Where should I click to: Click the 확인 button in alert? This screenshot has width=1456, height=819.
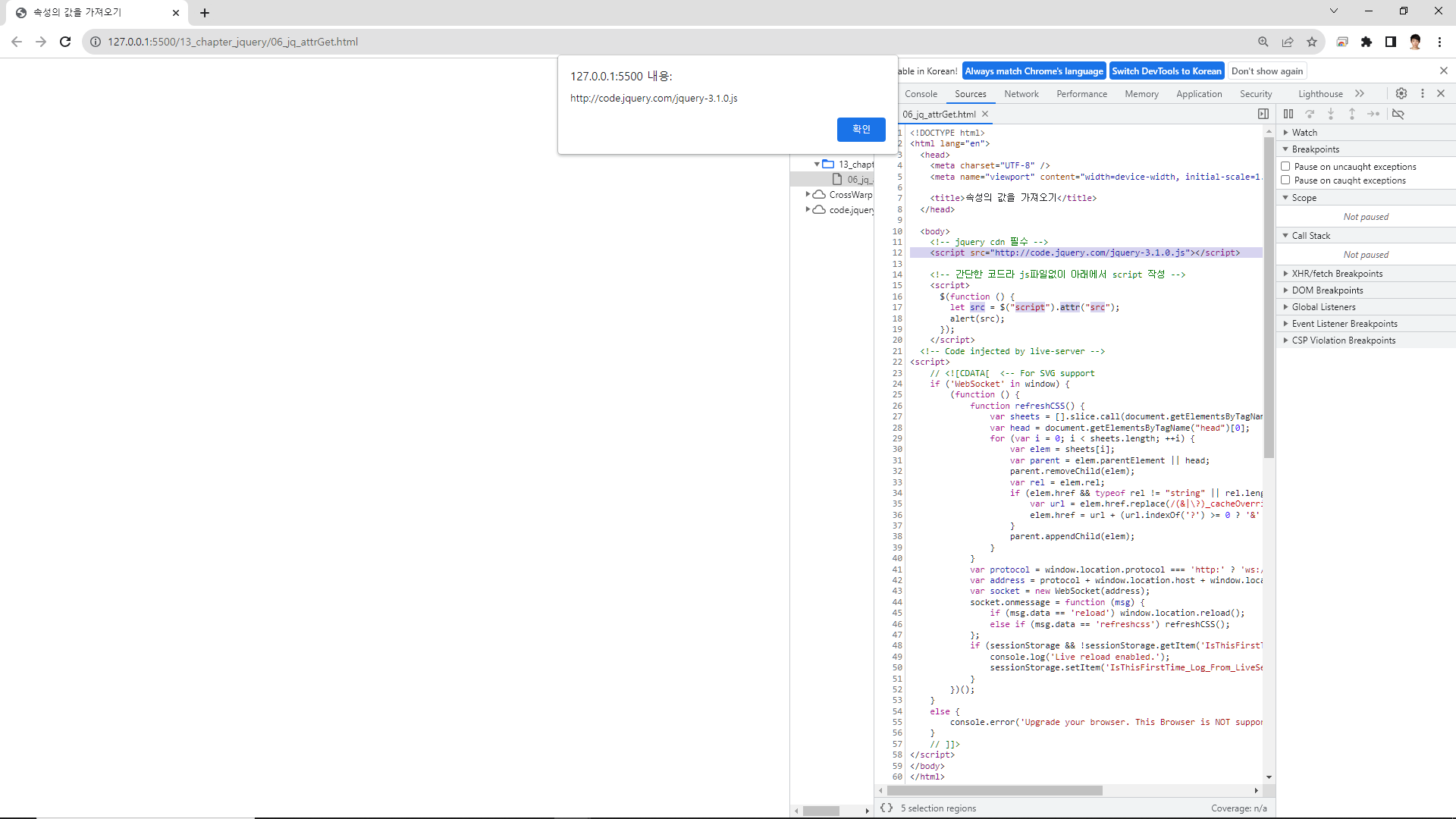(x=861, y=129)
